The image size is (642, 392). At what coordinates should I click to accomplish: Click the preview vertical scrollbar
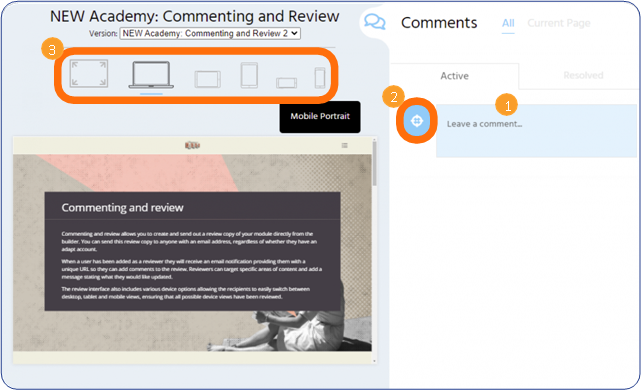coord(374,164)
